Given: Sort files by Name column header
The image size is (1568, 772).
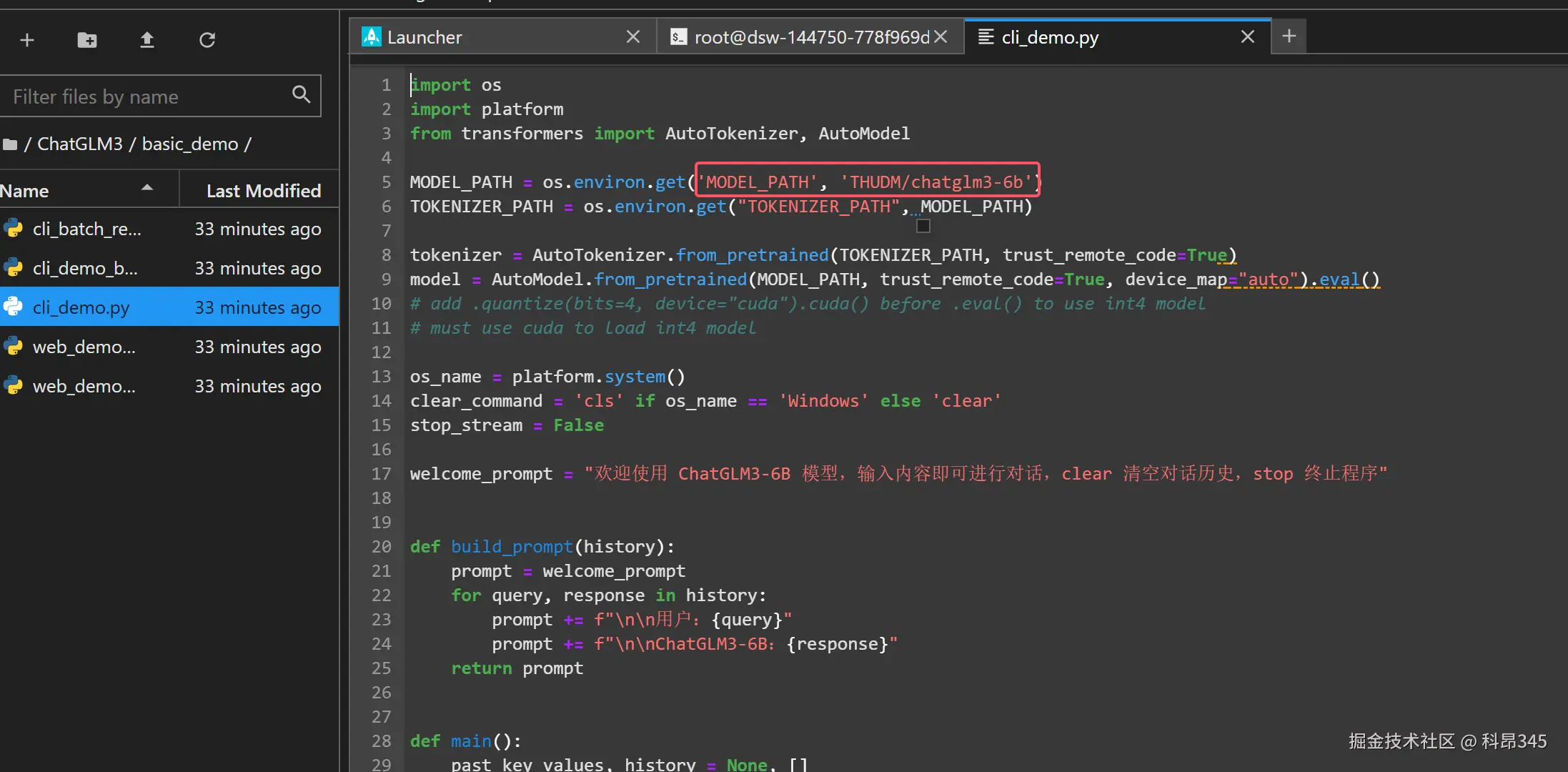Looking at the screenshot, I should [89, 191].
